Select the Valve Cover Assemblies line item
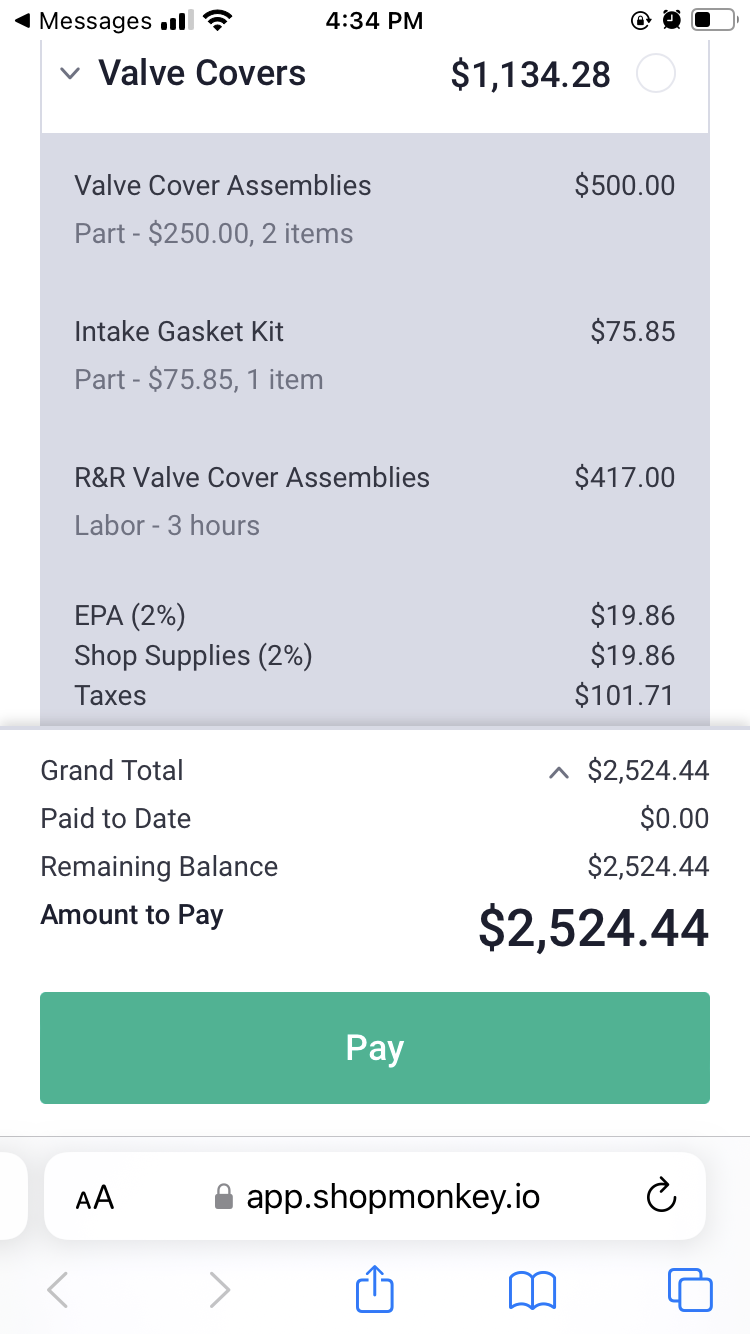Viewport: 750px width, 1334px height. click(375, 209)
